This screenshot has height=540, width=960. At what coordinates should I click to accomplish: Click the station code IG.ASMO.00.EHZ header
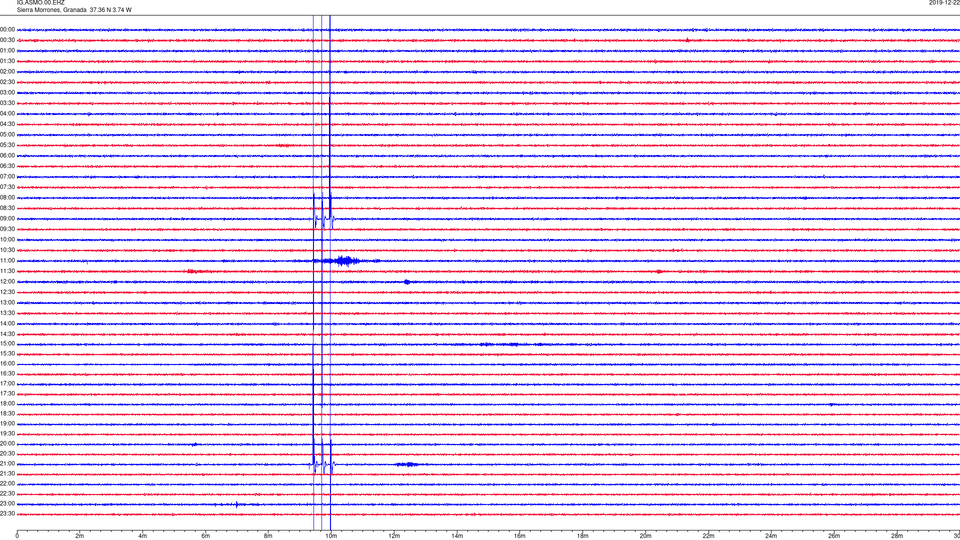(40, 2)
